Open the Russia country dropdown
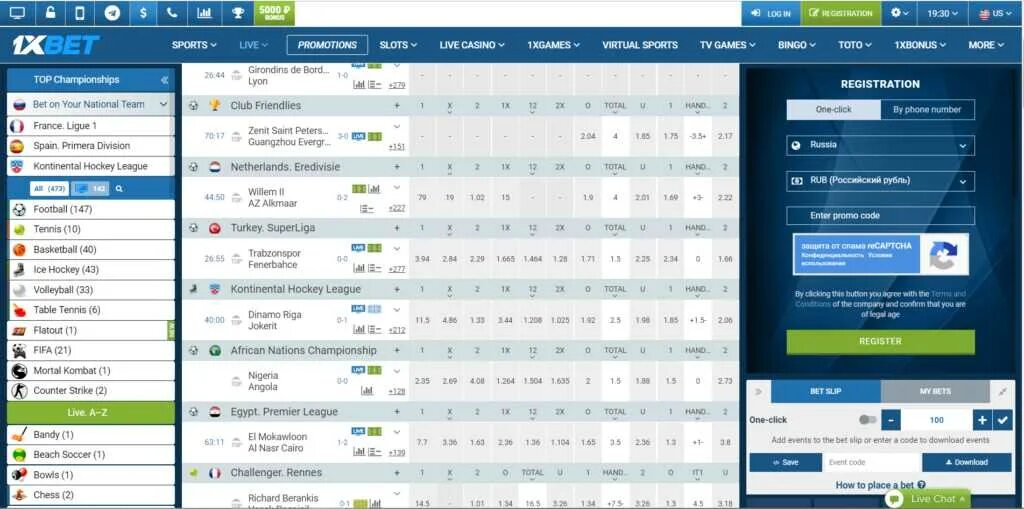The image size is (1024, 509). 880,145
